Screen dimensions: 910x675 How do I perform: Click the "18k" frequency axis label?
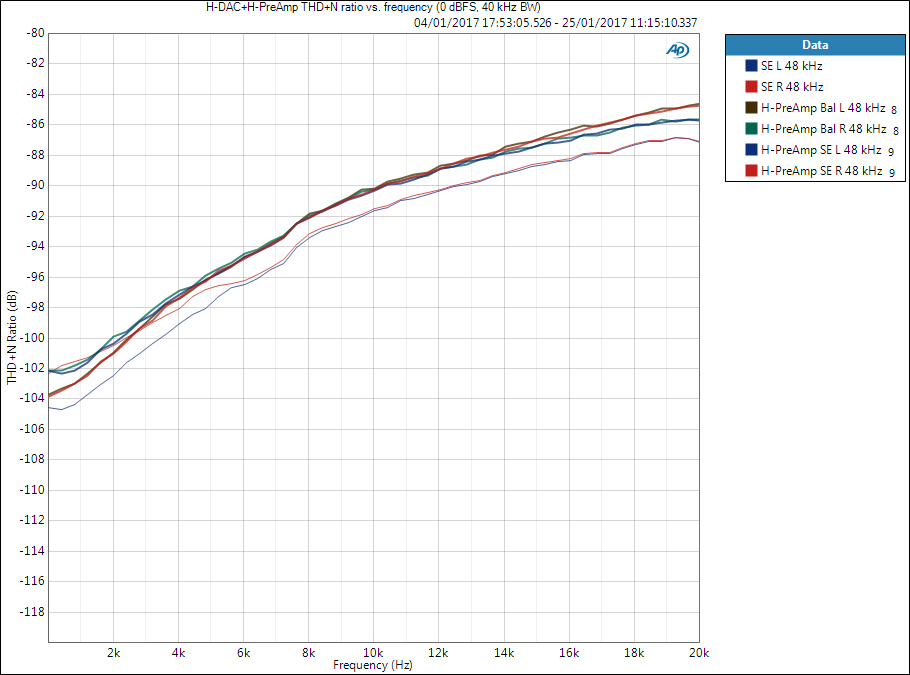coord(634,653)
